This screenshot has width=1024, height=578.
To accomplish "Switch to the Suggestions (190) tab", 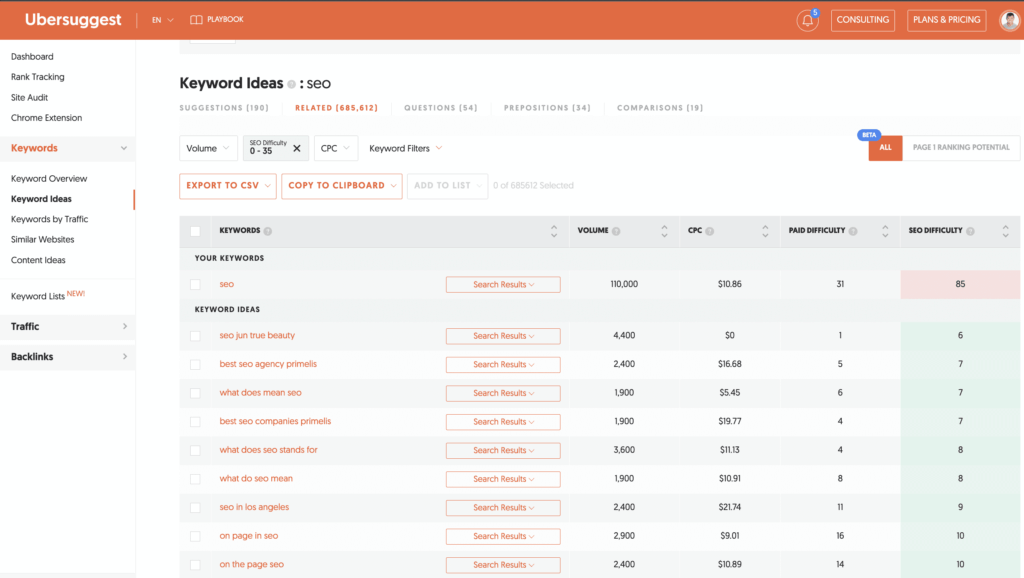I will click(x=224, y=108).
